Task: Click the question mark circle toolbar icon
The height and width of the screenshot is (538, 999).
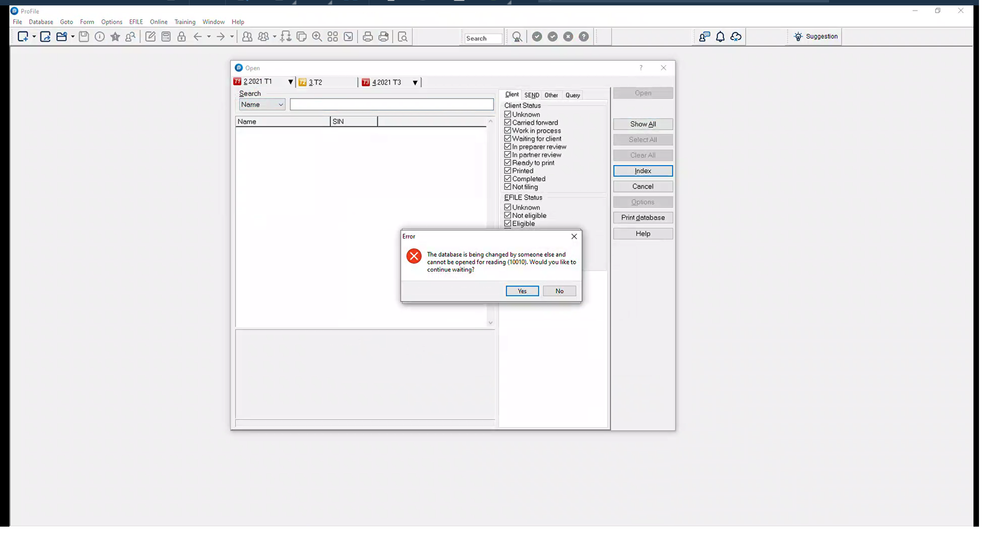Action: (x=584, y=37)
